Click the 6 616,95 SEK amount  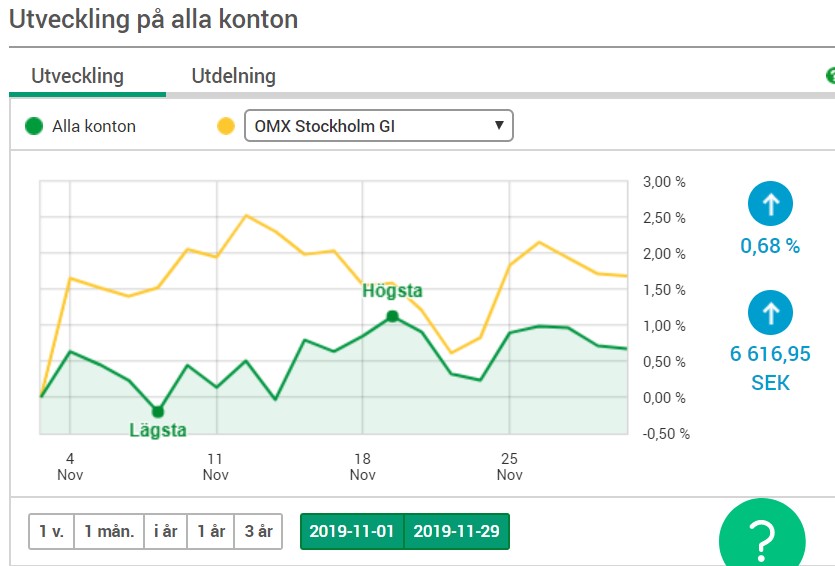tap(770, 368)
